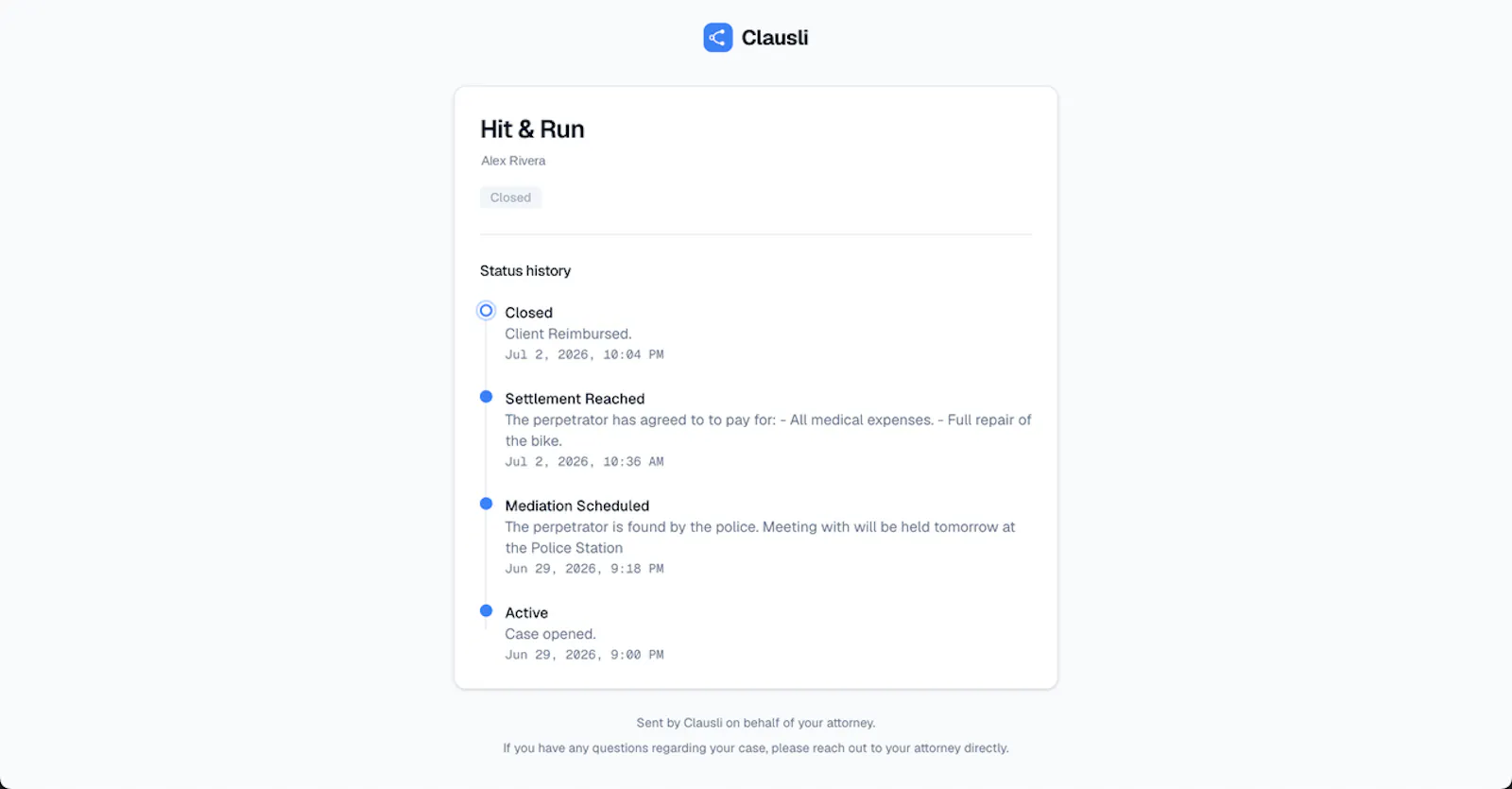Click the reach out to your attorney footer text

[756, 748]
